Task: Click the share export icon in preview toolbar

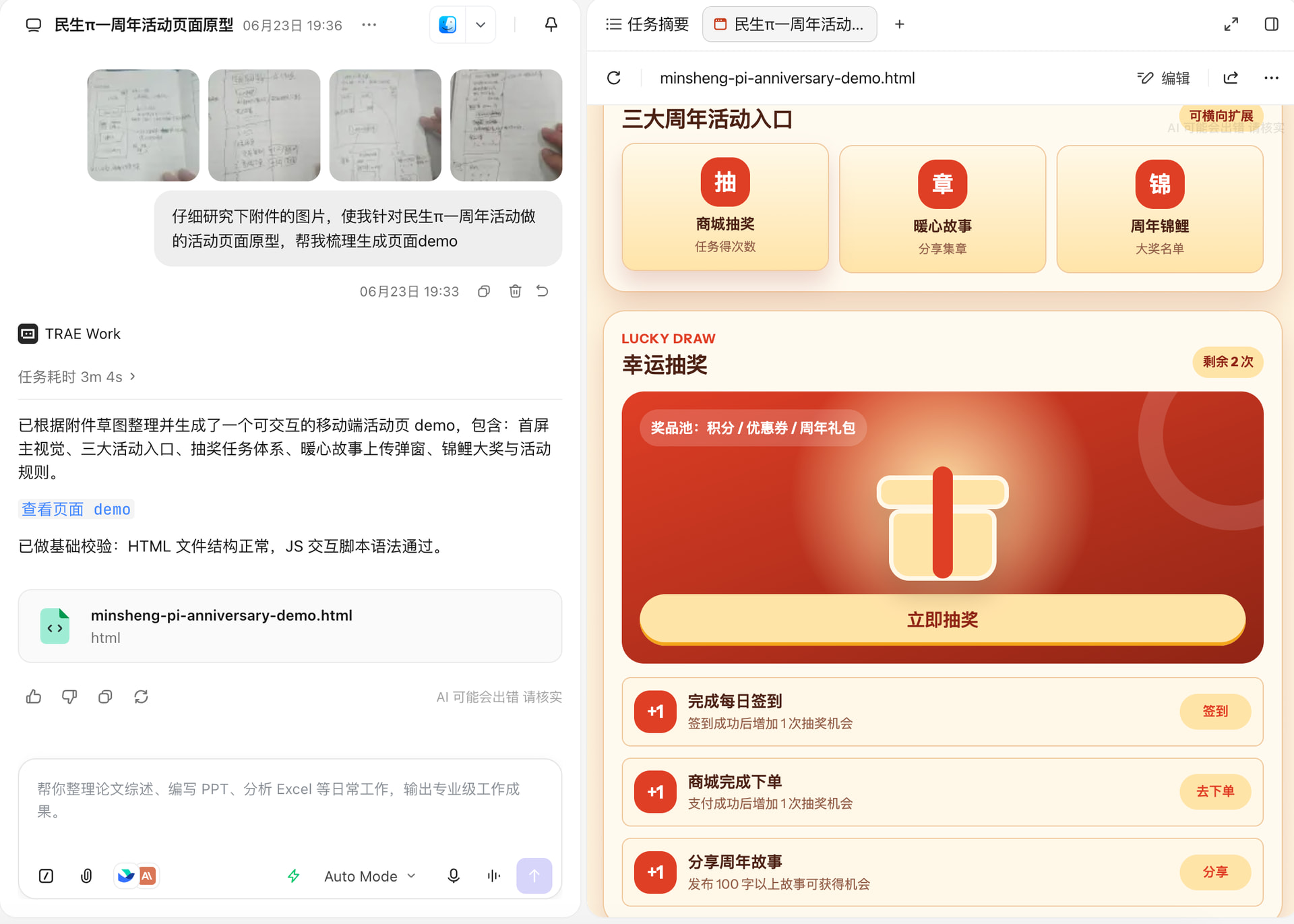Action: pyautogui.click(x=1231, y=78)
